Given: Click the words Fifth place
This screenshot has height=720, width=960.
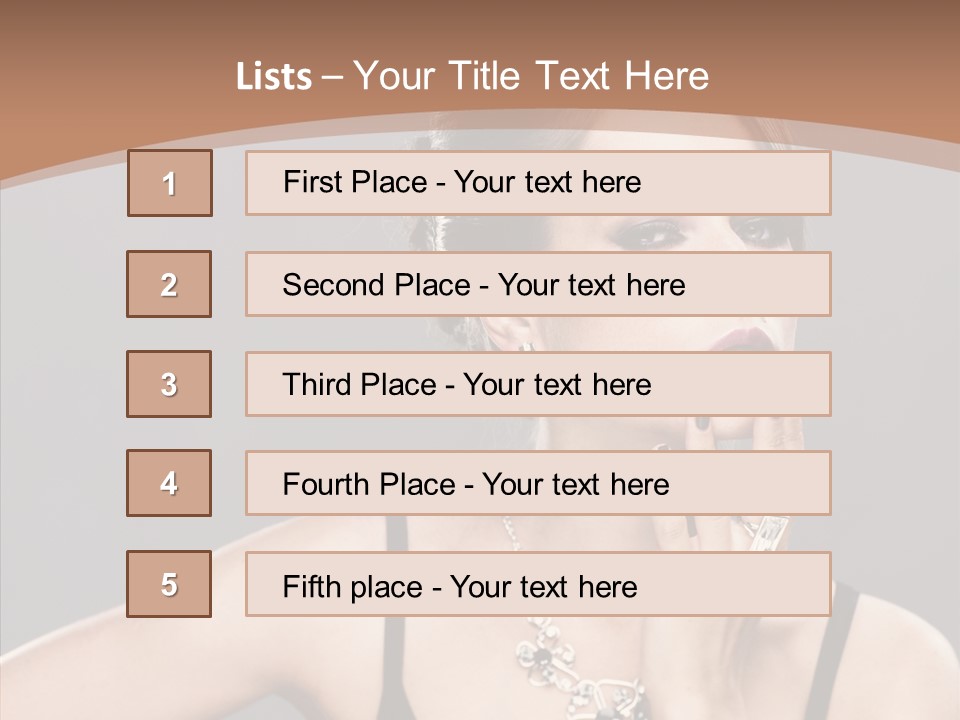Looking at the screenshot, I should pyautogui.click(x=353, y=587).
